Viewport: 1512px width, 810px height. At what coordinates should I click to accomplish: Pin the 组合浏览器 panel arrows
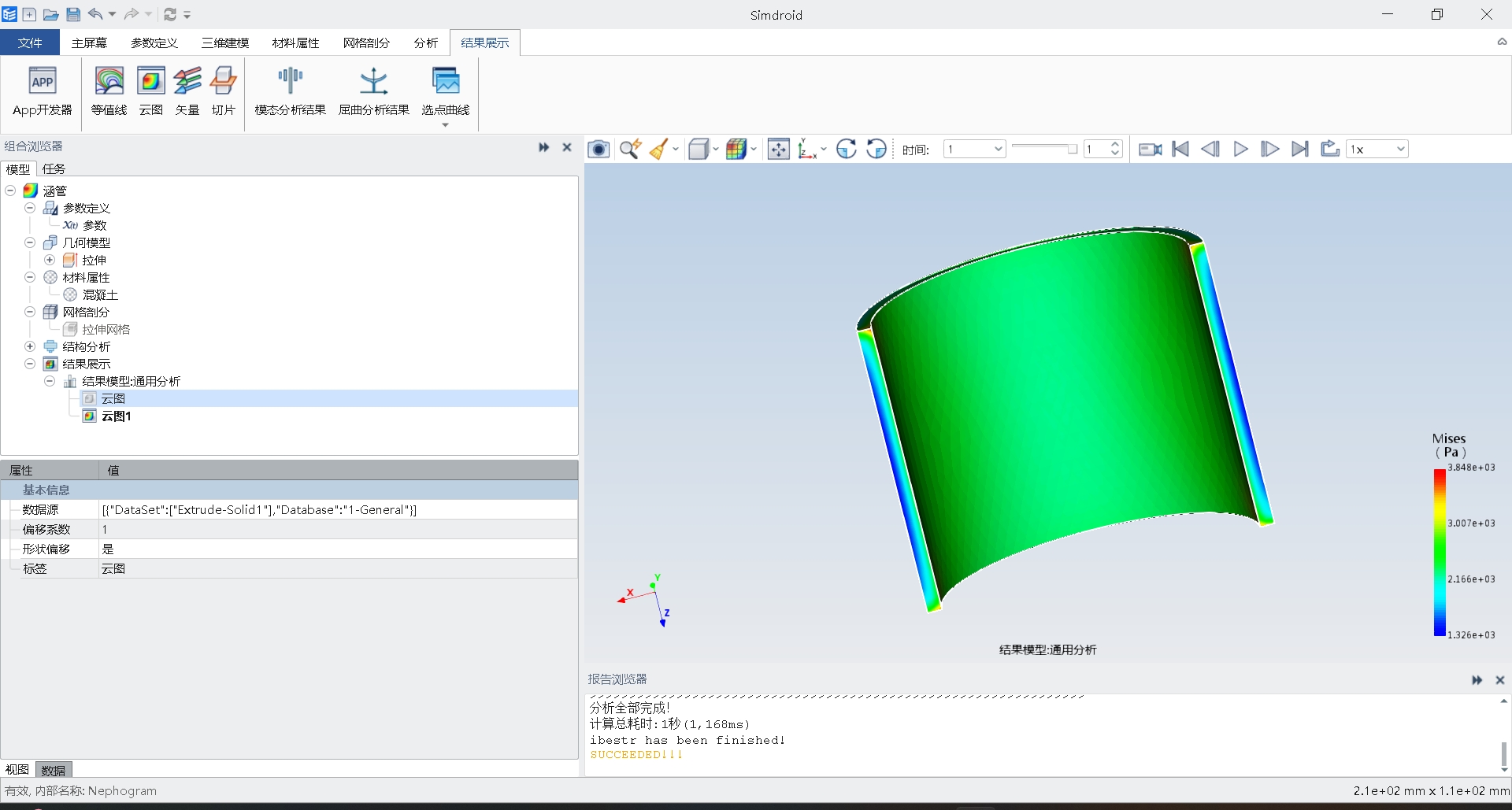(543, 147)
